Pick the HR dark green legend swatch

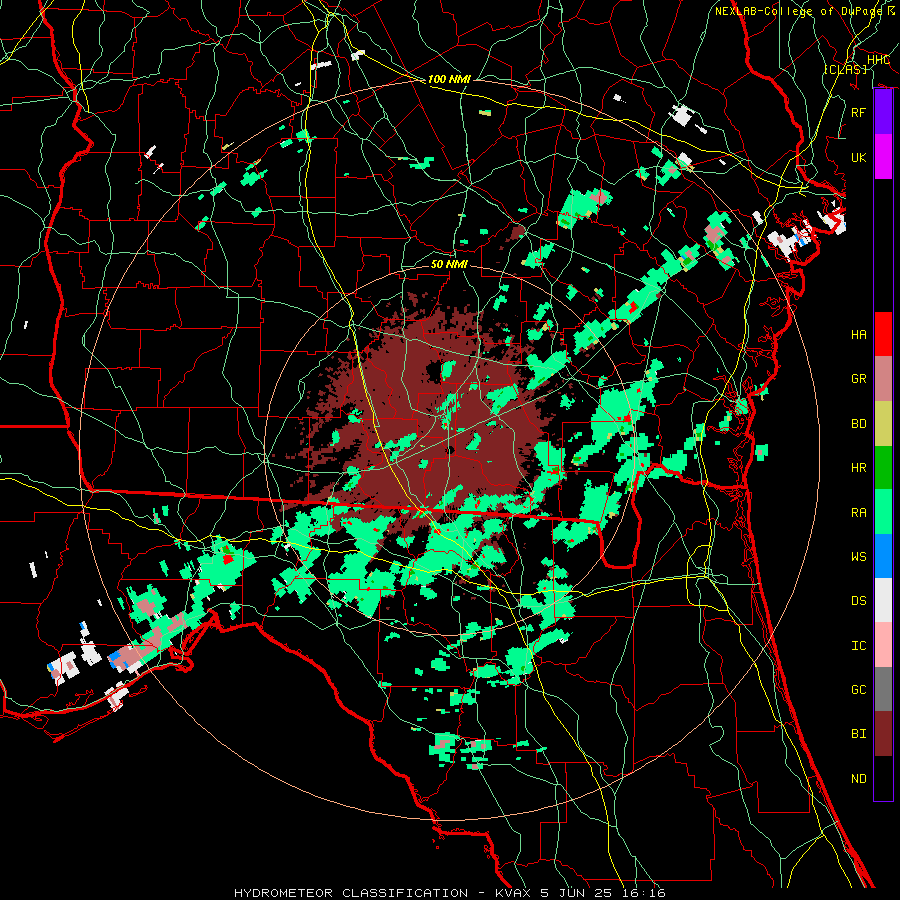(883, 467)
